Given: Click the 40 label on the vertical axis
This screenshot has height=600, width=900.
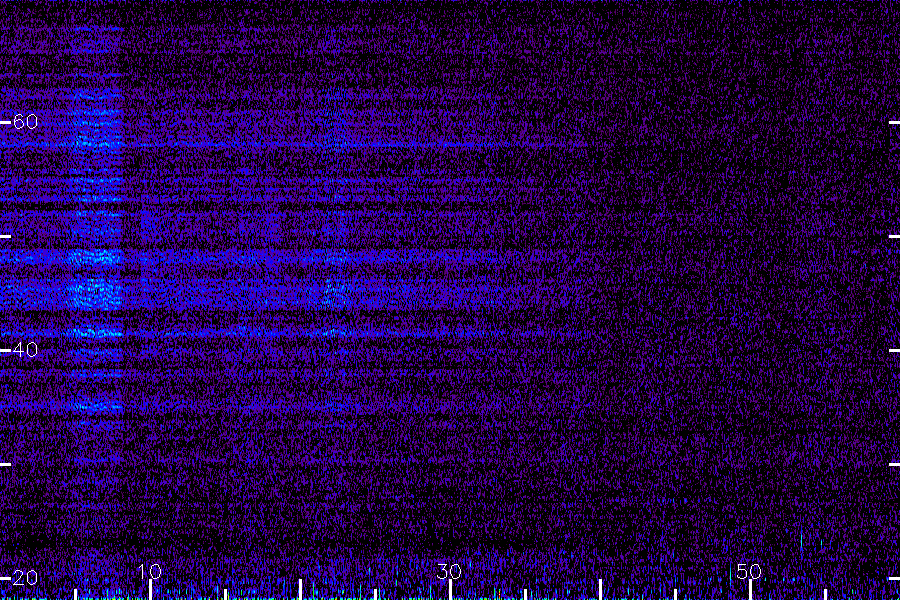Looking at the screenshot, I should click(x=25, y=350).
